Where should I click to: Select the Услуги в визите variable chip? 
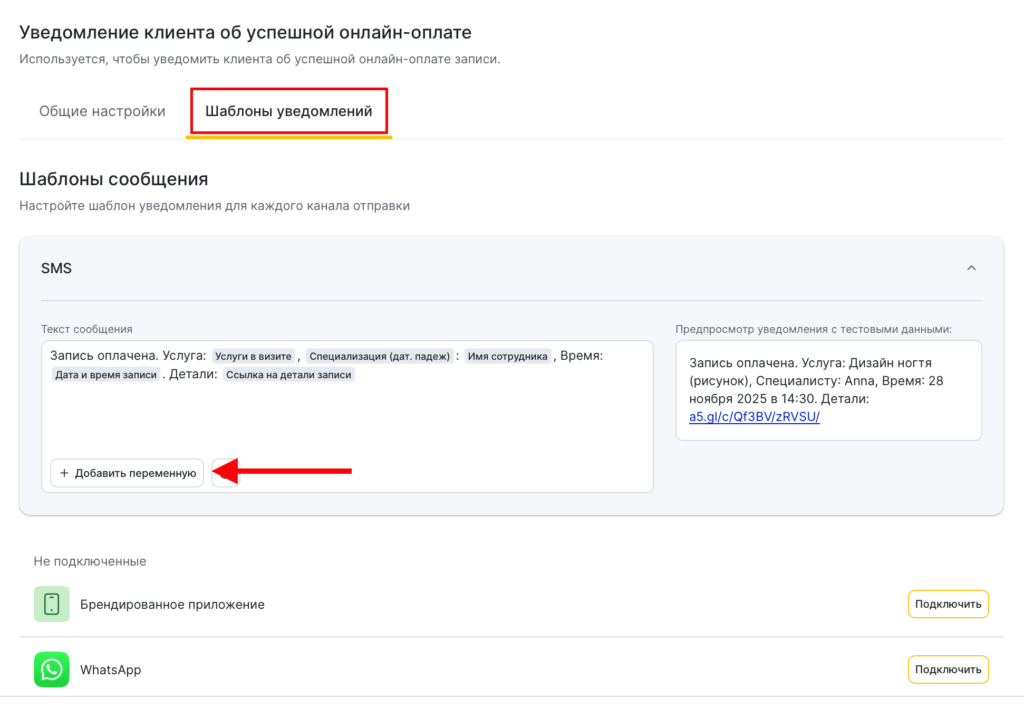254,356
